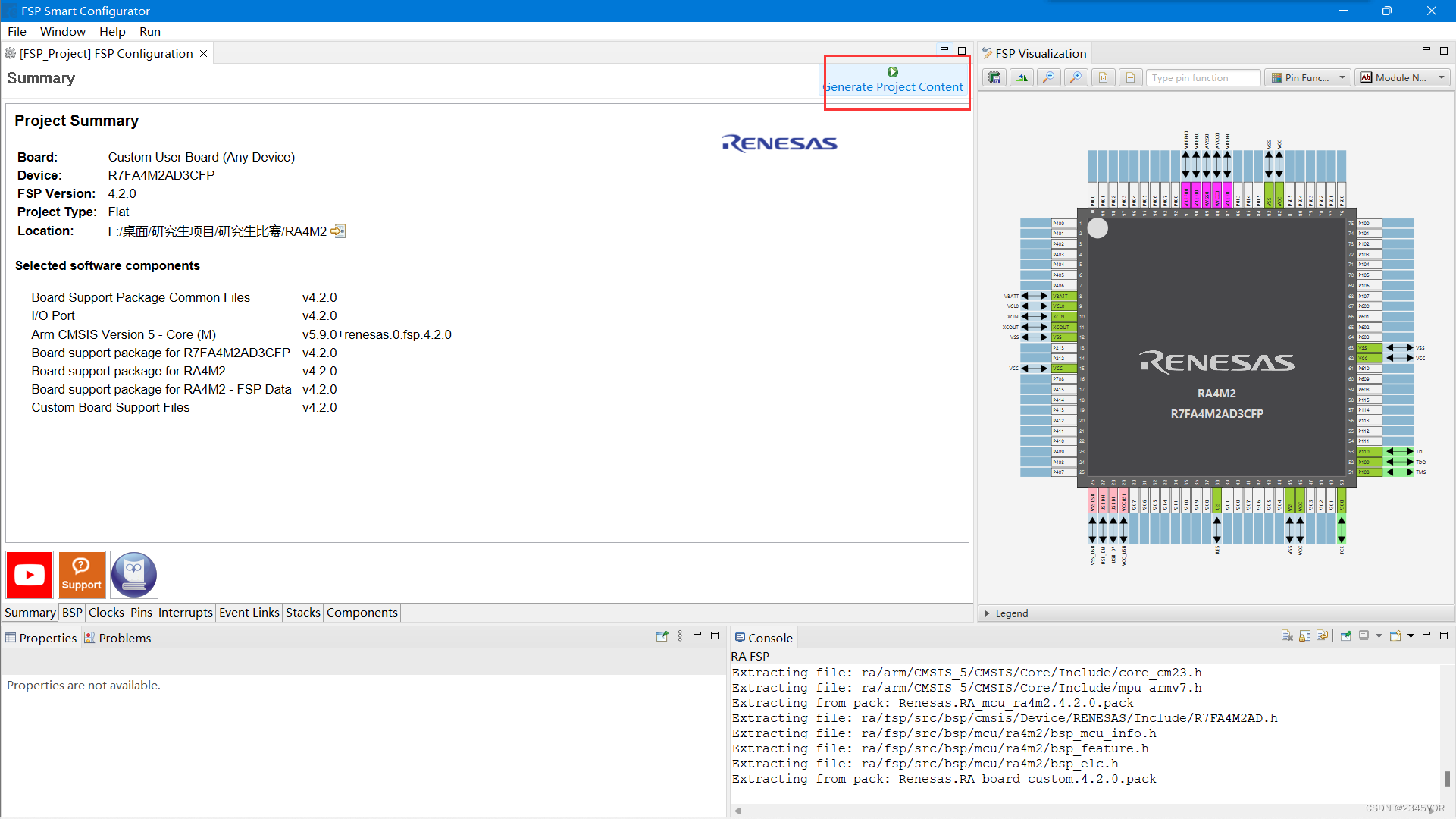1456x819 pixels.
Task: Maximize the FSP Configuration editor panel
Action: pos(962,51)
